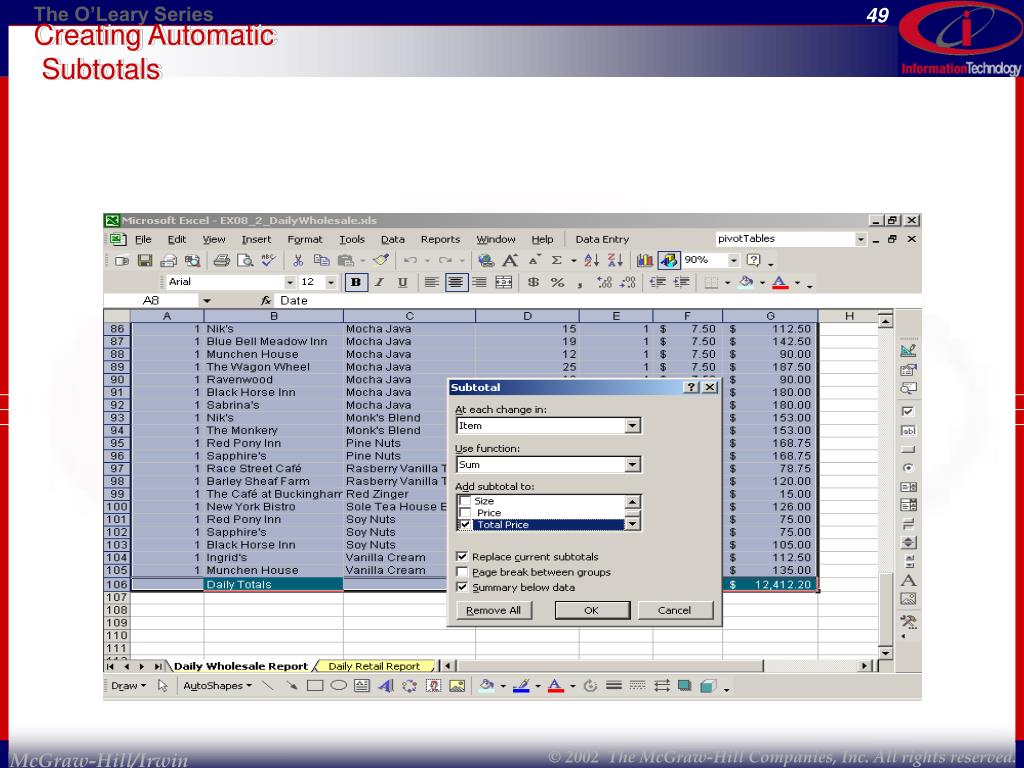This screenshot has height=768, width=1024.
Task: Insert WordArt from the Drawing toolbar
Action: 385,686
